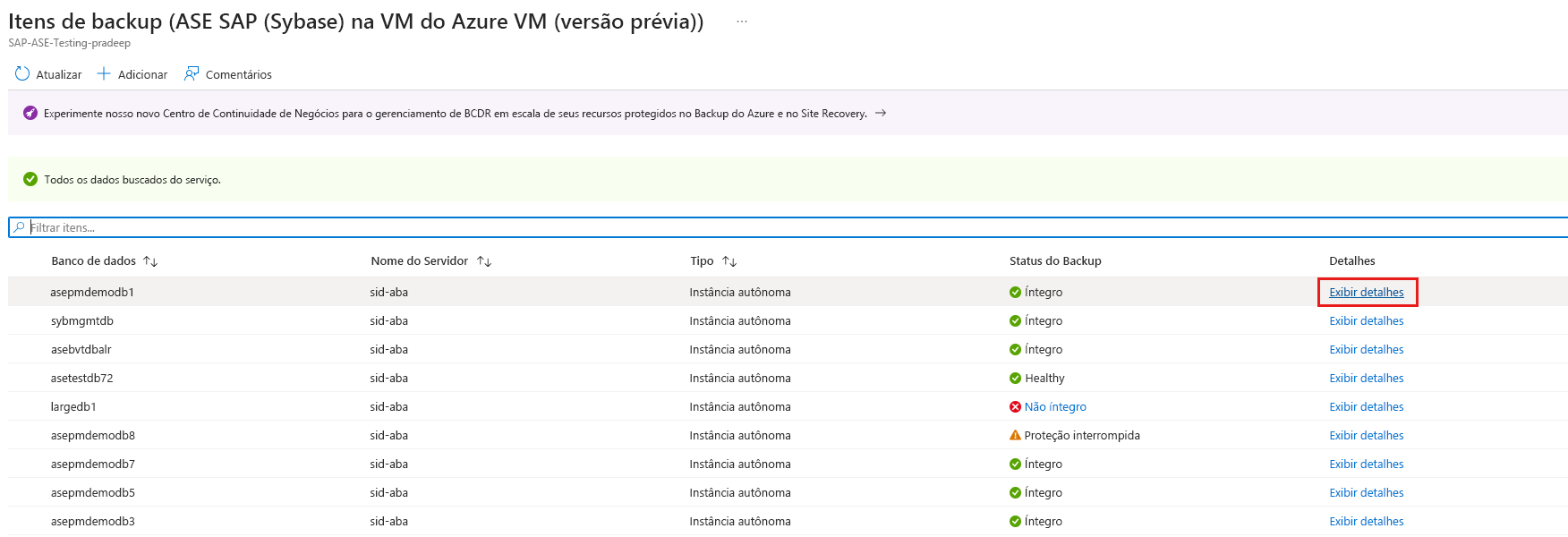Click the Comentários feedback icon
1568x537 pixels.
click(192, 73)
